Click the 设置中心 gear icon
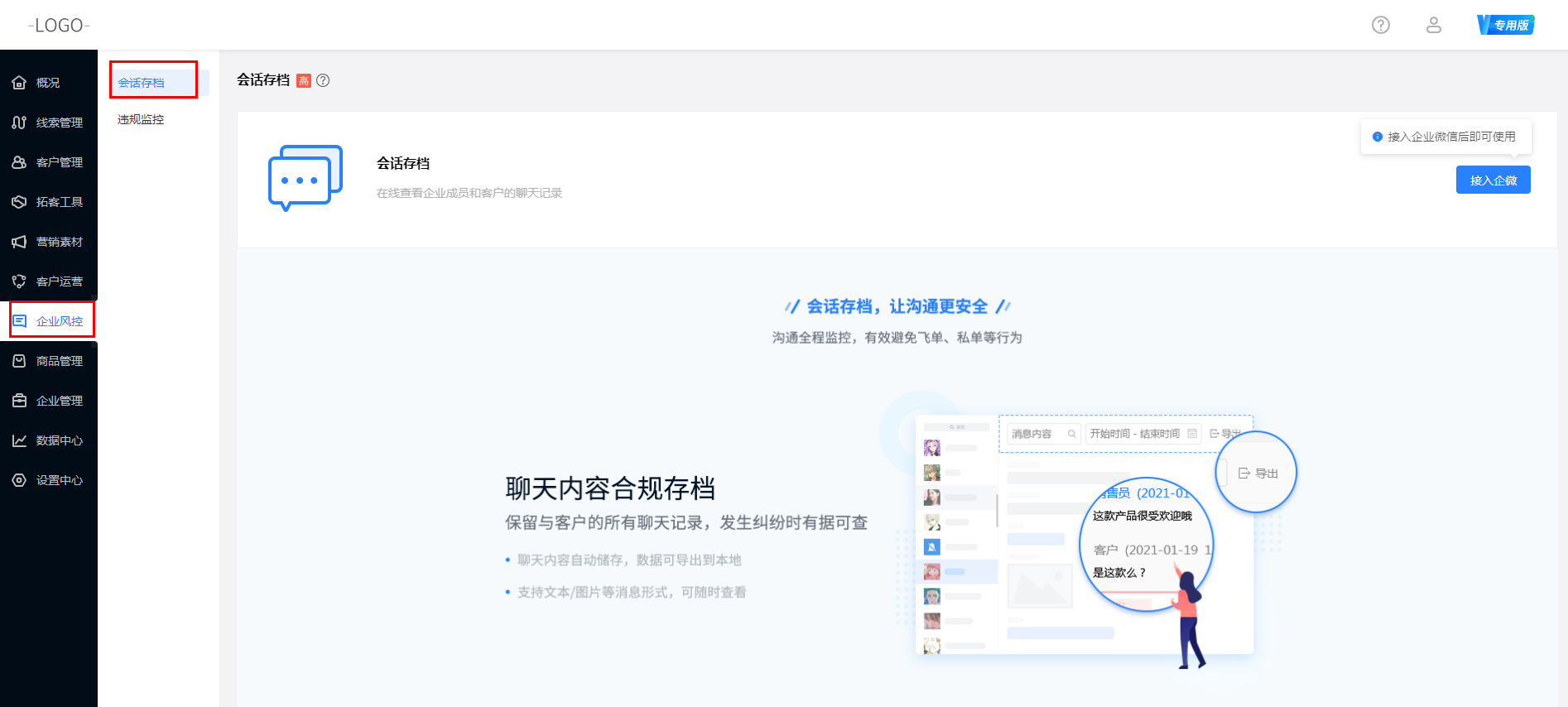 [19, 480]
